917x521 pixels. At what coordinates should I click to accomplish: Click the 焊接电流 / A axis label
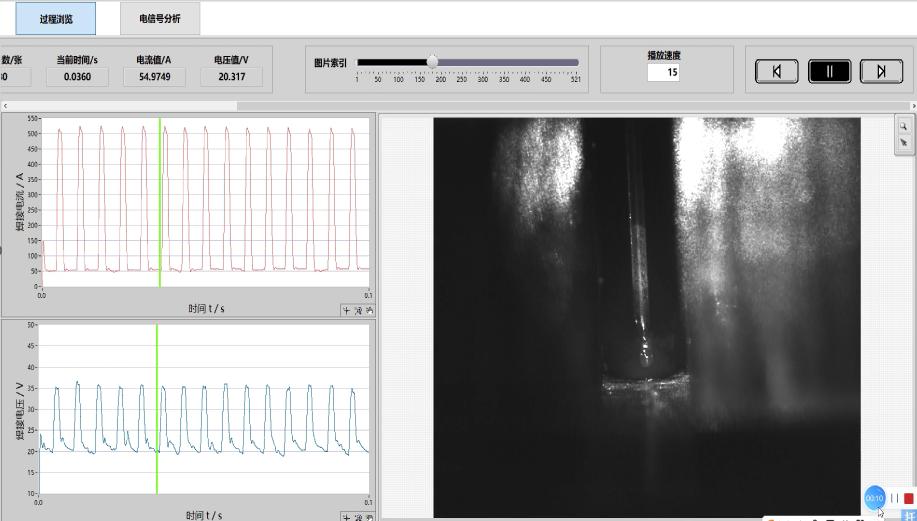pos(19,201)
